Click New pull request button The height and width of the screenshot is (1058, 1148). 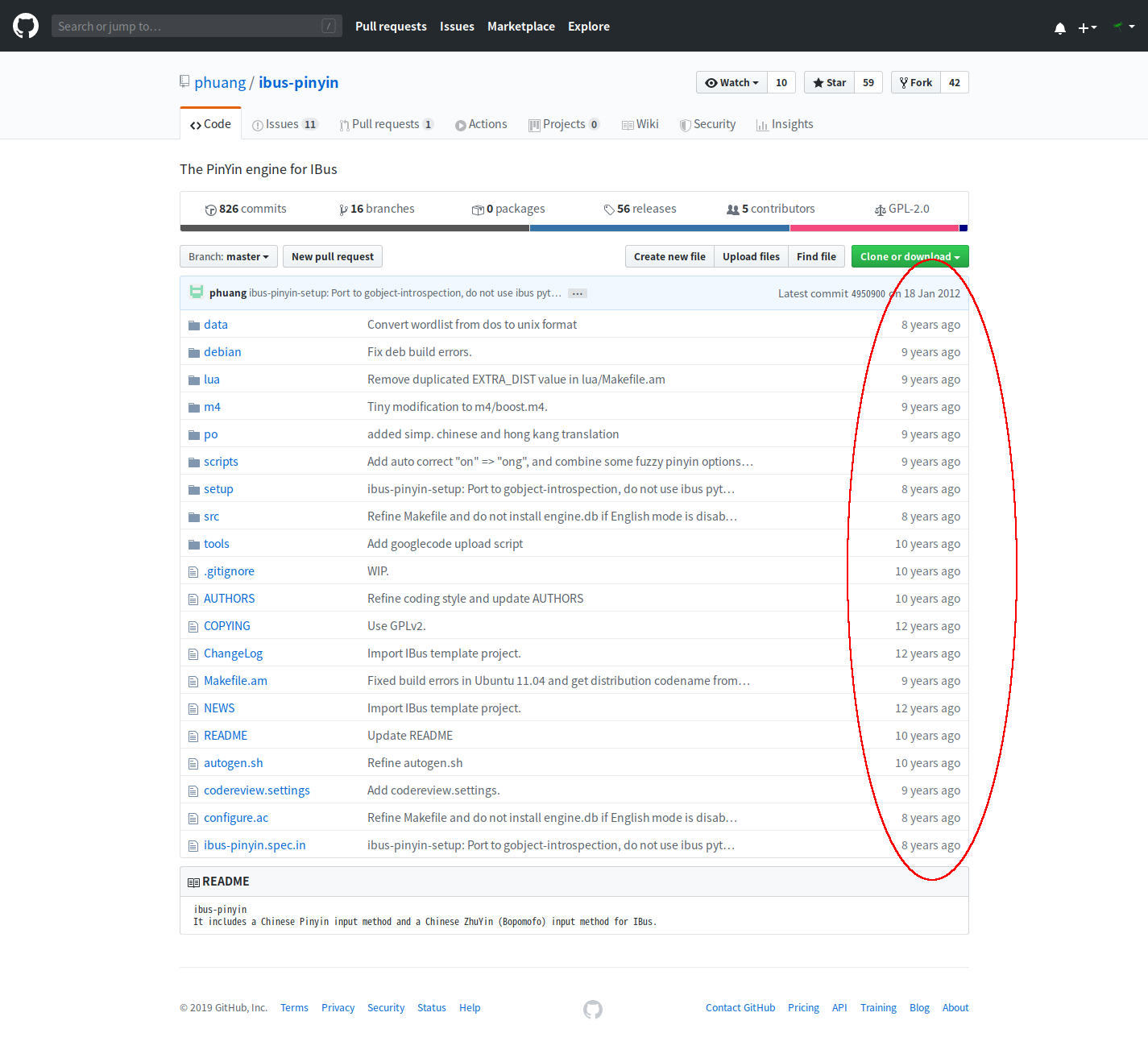tap(333, 256)
